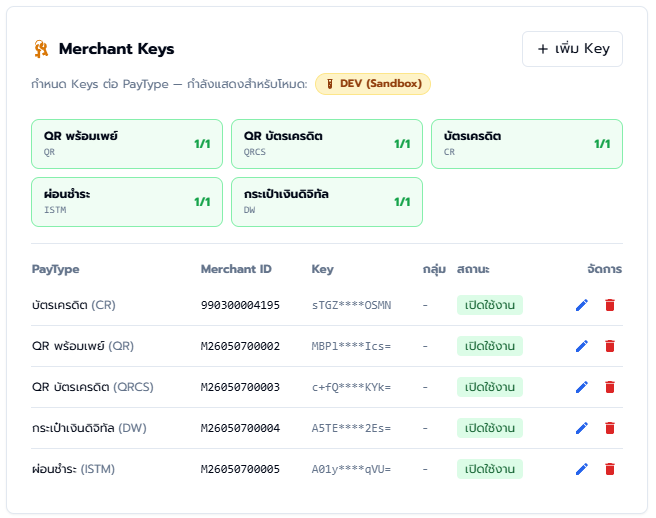
Task: Click the สถานะ column header
Action: 473,269
